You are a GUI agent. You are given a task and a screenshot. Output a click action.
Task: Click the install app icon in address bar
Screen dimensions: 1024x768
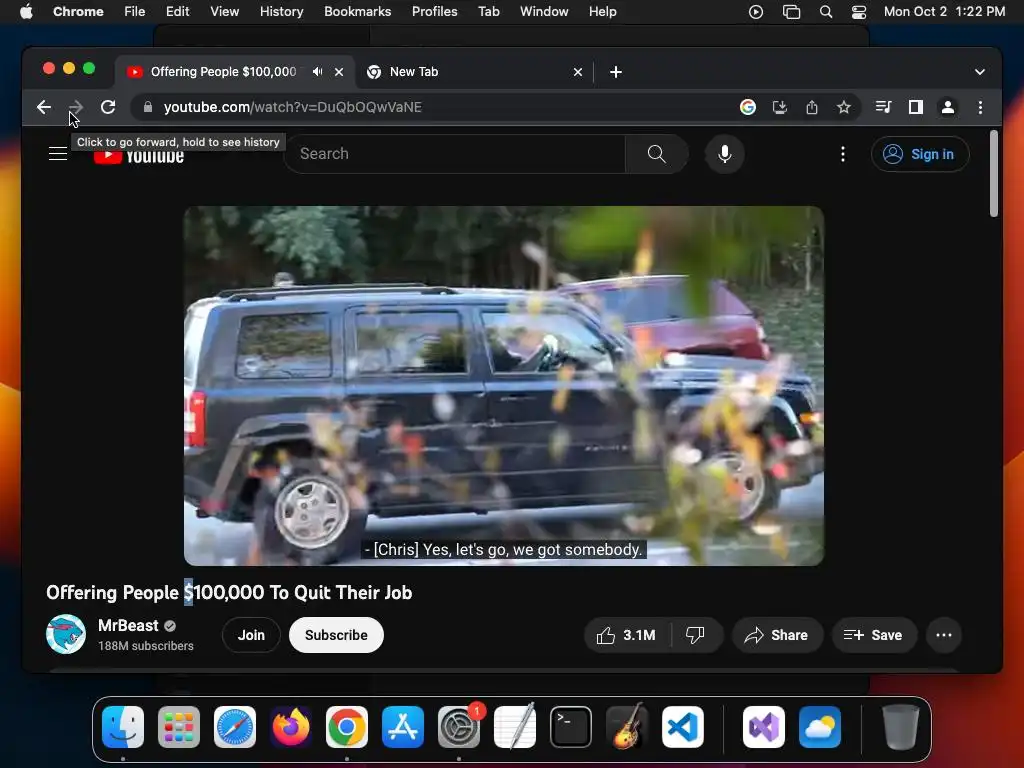(780, 107)
